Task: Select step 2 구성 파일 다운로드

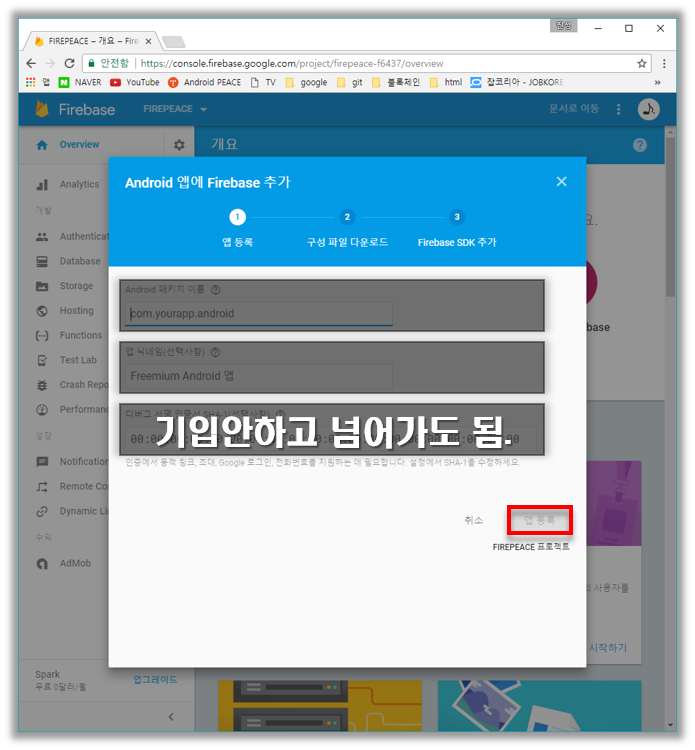Action: pyautogui.click(x=347, y=229)
